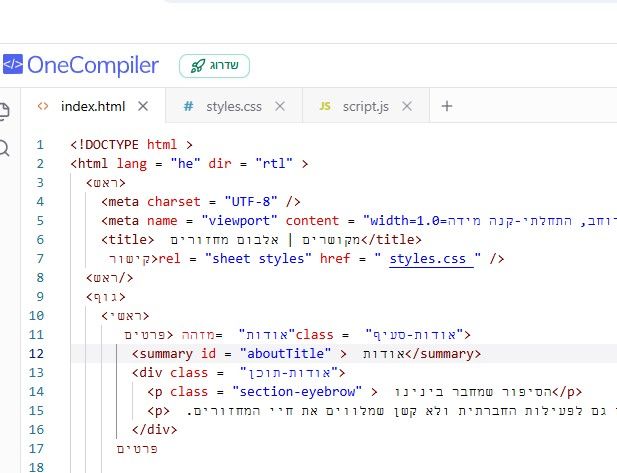Click the "he" lang value on line 2
Screen dimensions: 617x473
tap(185, 164)
